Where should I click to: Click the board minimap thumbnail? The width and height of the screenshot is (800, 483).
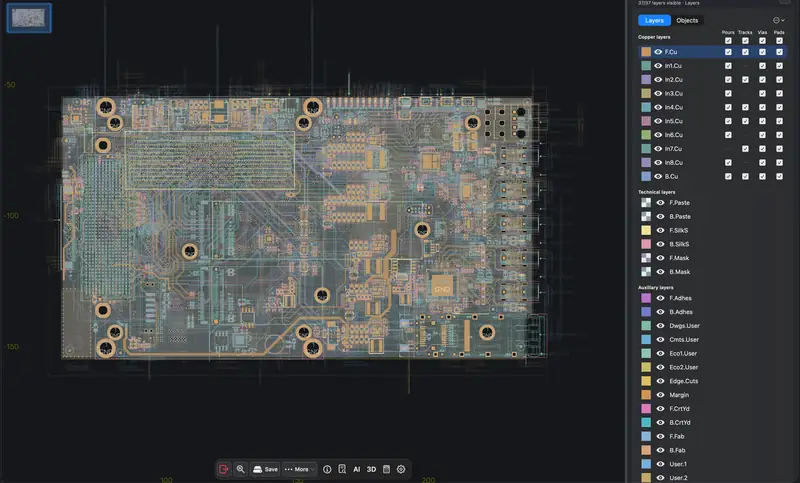[x=29, y=18]
